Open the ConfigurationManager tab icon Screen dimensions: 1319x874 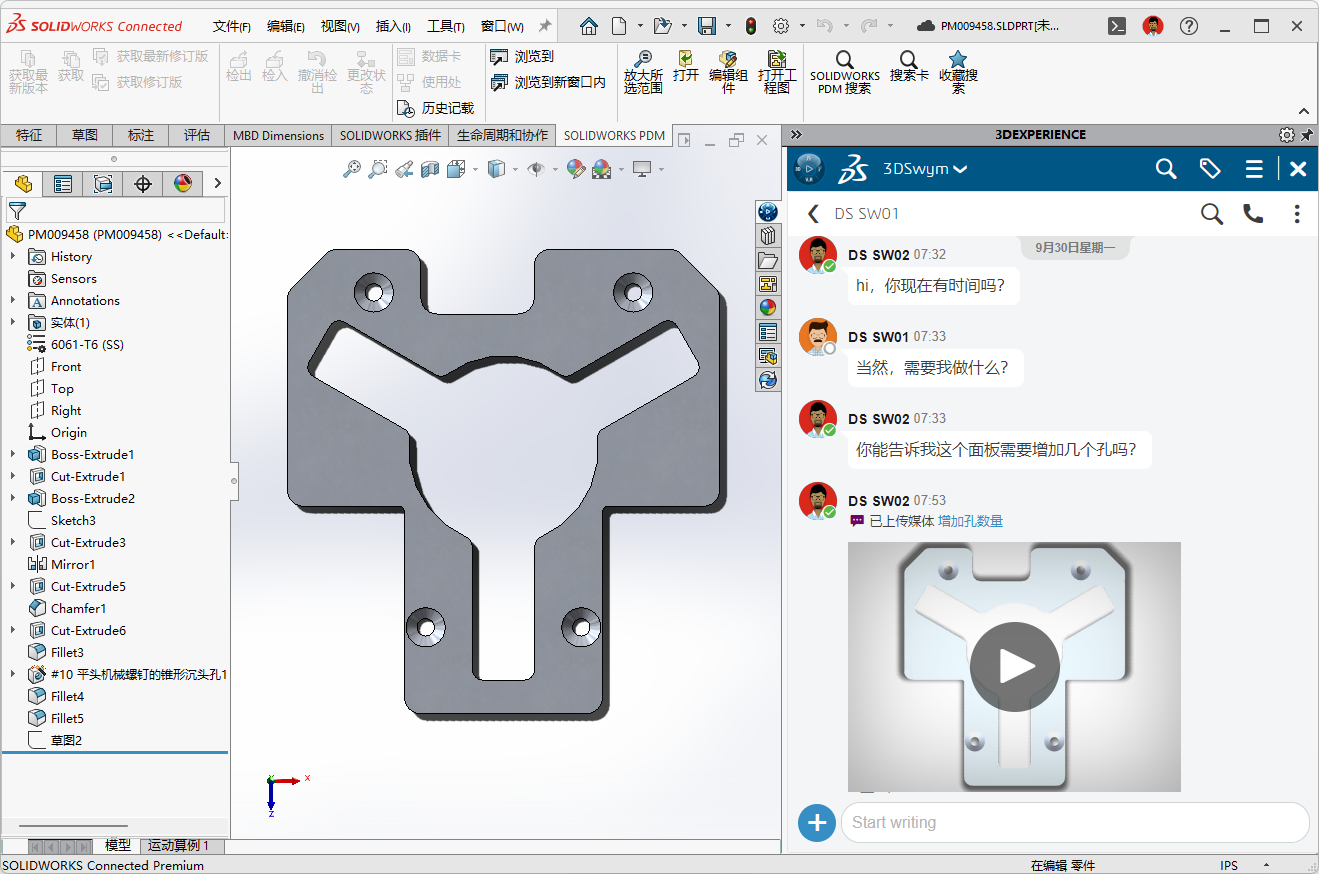pyautogui.click(x=103, y=183)
